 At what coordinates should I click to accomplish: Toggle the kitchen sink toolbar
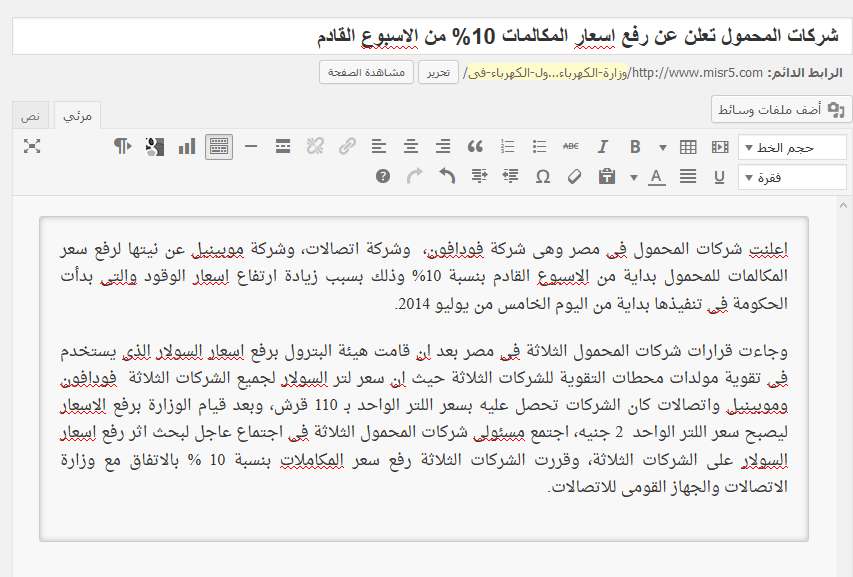point(219,147)
